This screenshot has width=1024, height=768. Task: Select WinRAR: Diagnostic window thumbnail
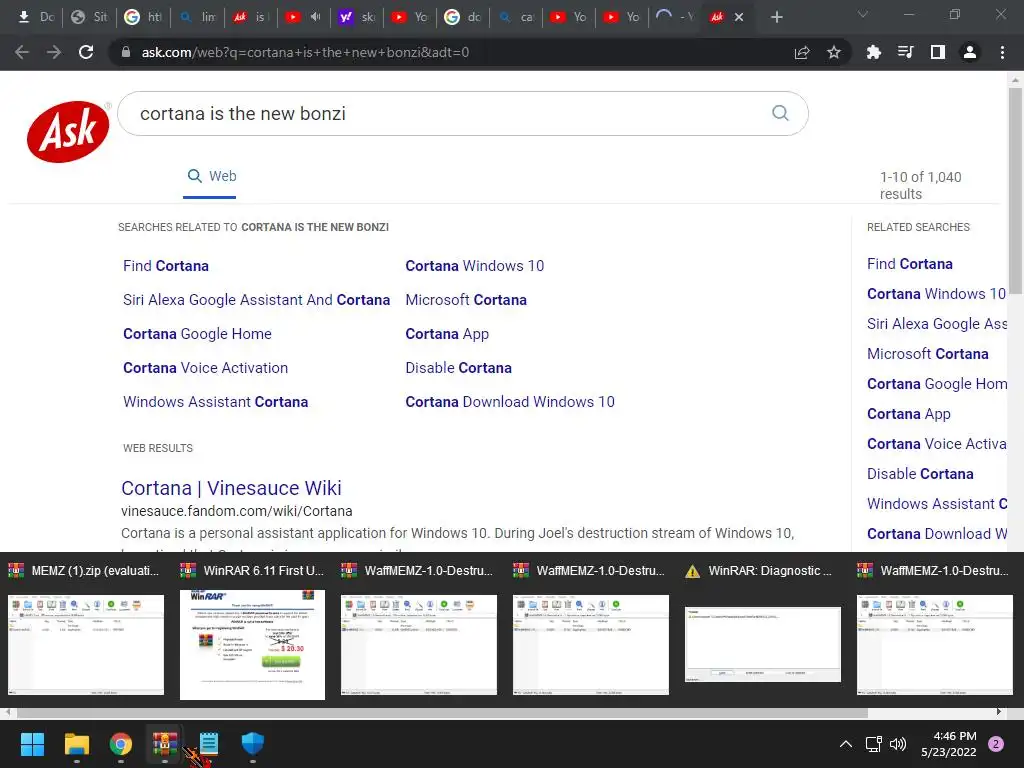point(762,631)
